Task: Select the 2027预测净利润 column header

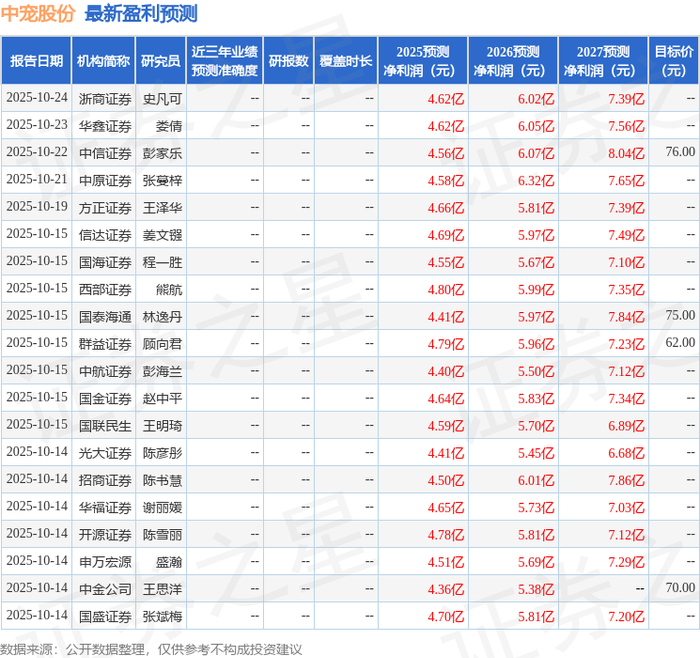Action: pos(603,61)
